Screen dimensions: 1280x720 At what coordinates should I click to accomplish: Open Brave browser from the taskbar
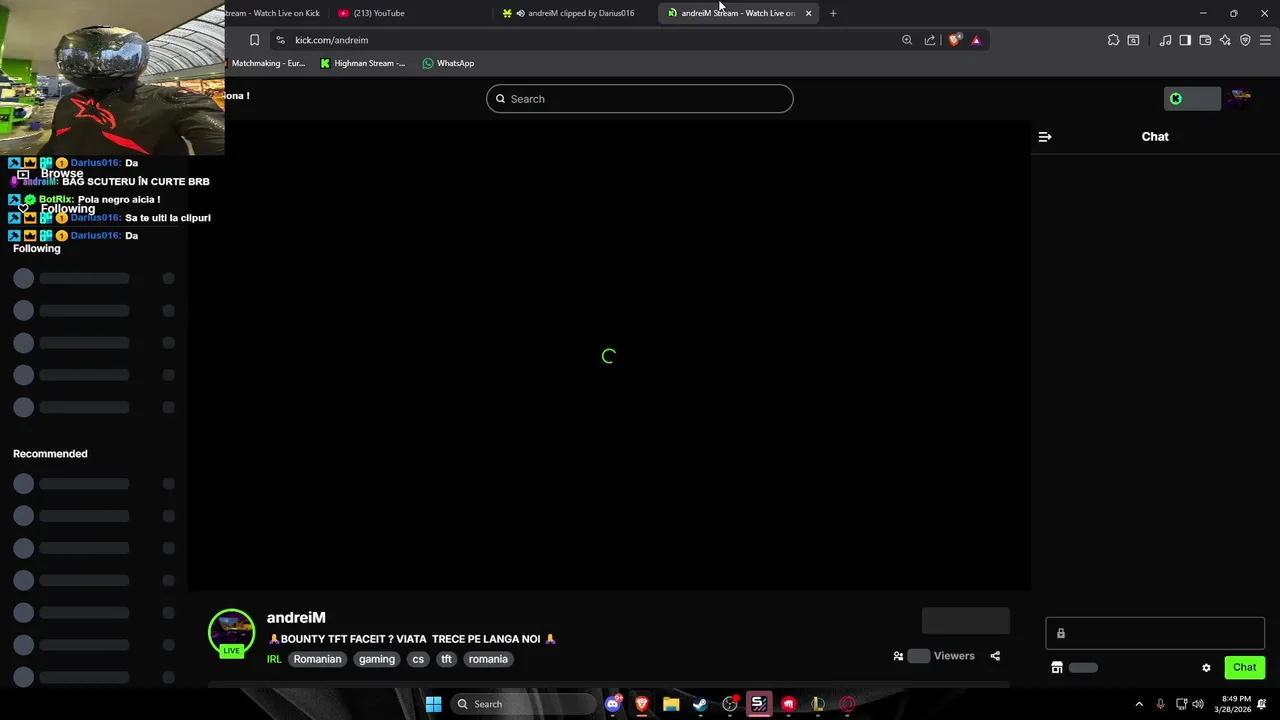coord(642,704)
